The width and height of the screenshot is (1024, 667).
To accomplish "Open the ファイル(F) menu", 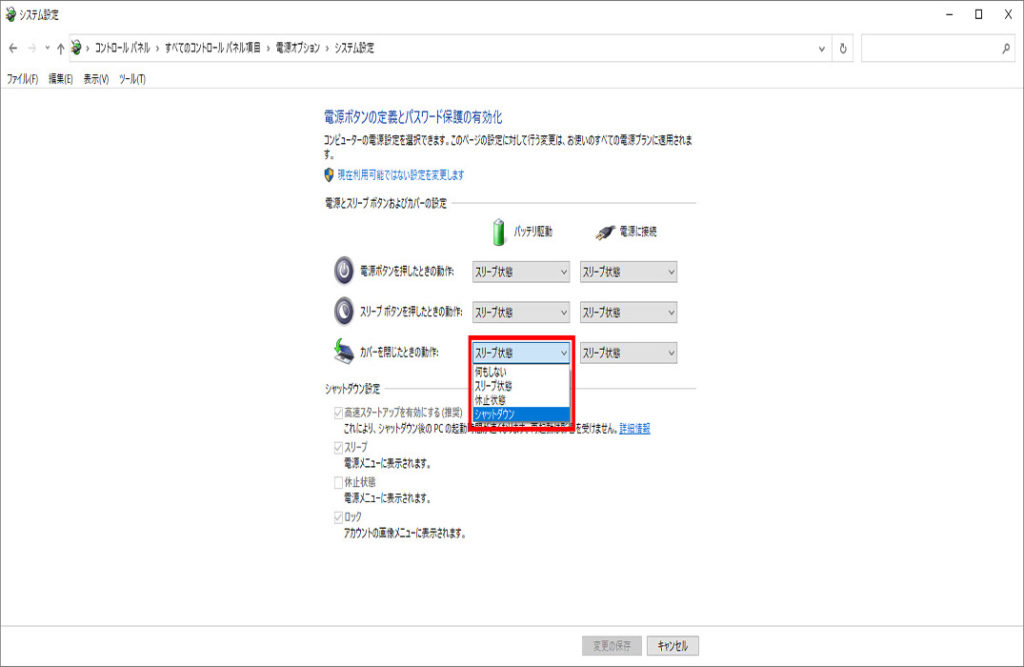I will click(22, 79).
